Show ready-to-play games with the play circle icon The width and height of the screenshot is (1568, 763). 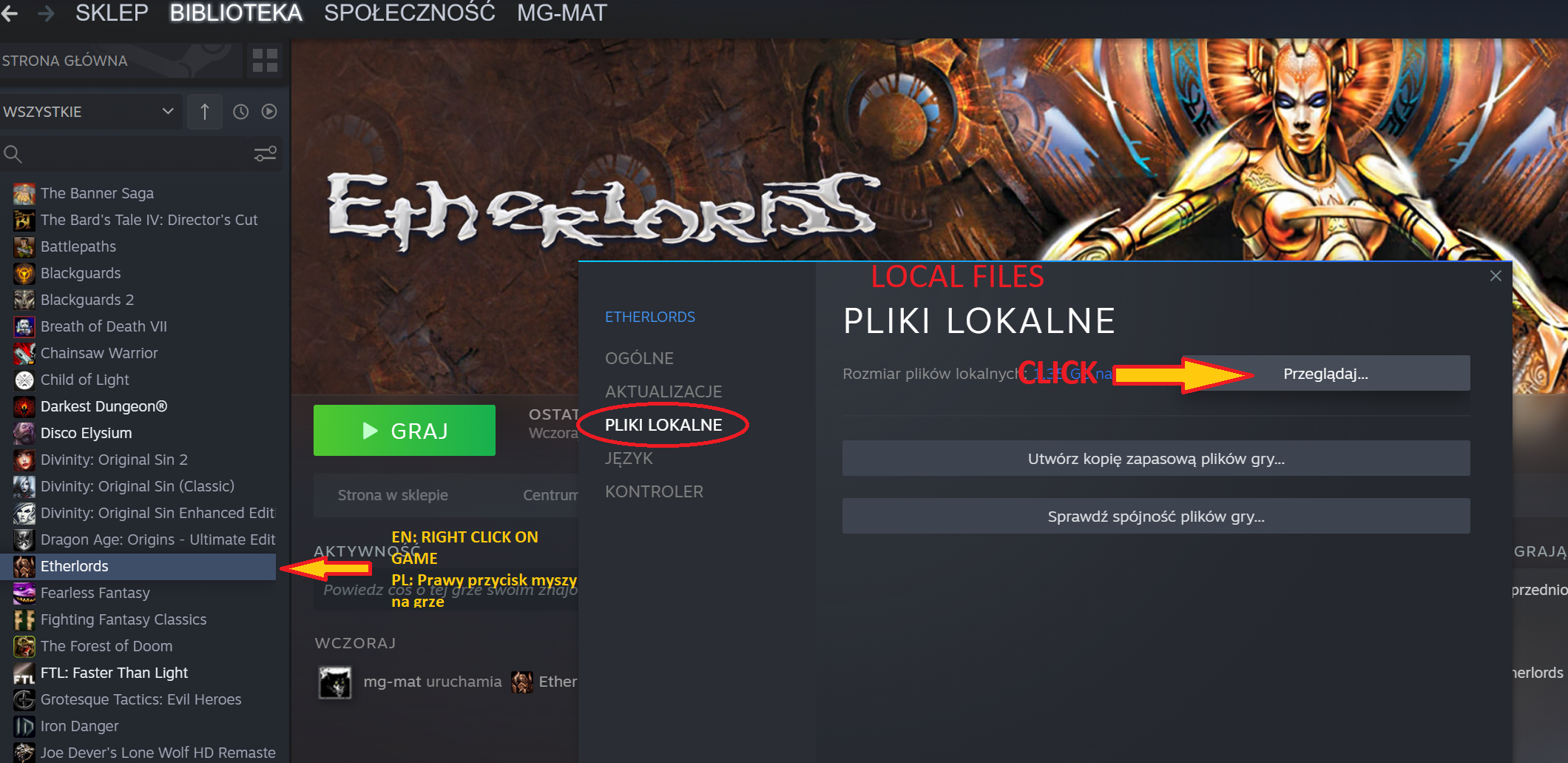pos(269,111)
